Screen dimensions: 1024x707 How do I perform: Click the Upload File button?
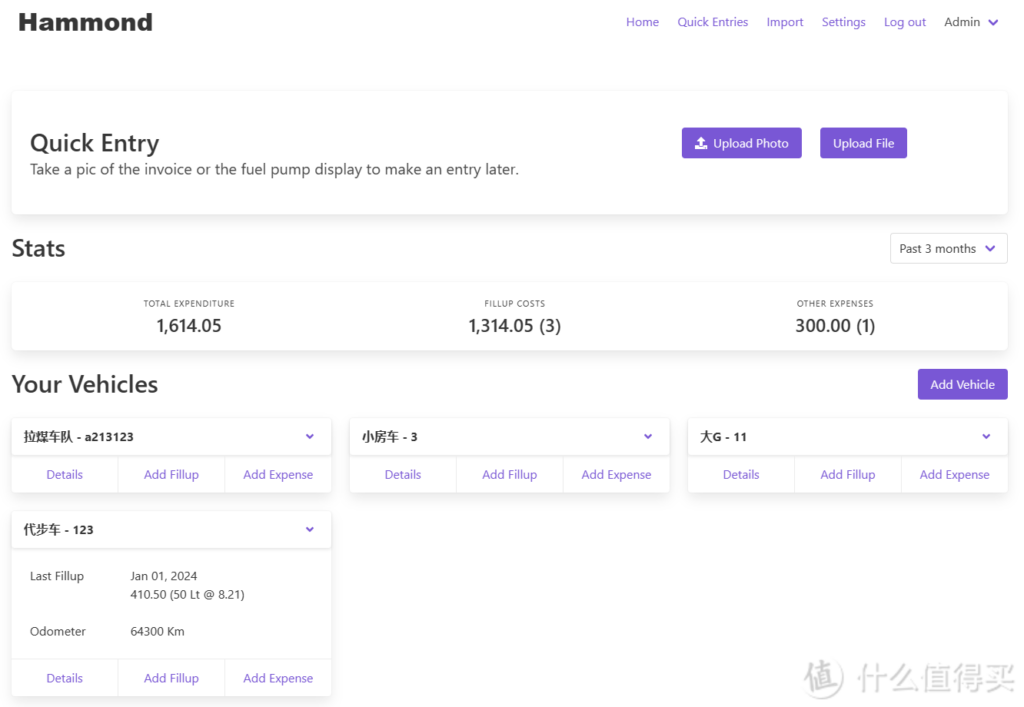pos(863,143)
